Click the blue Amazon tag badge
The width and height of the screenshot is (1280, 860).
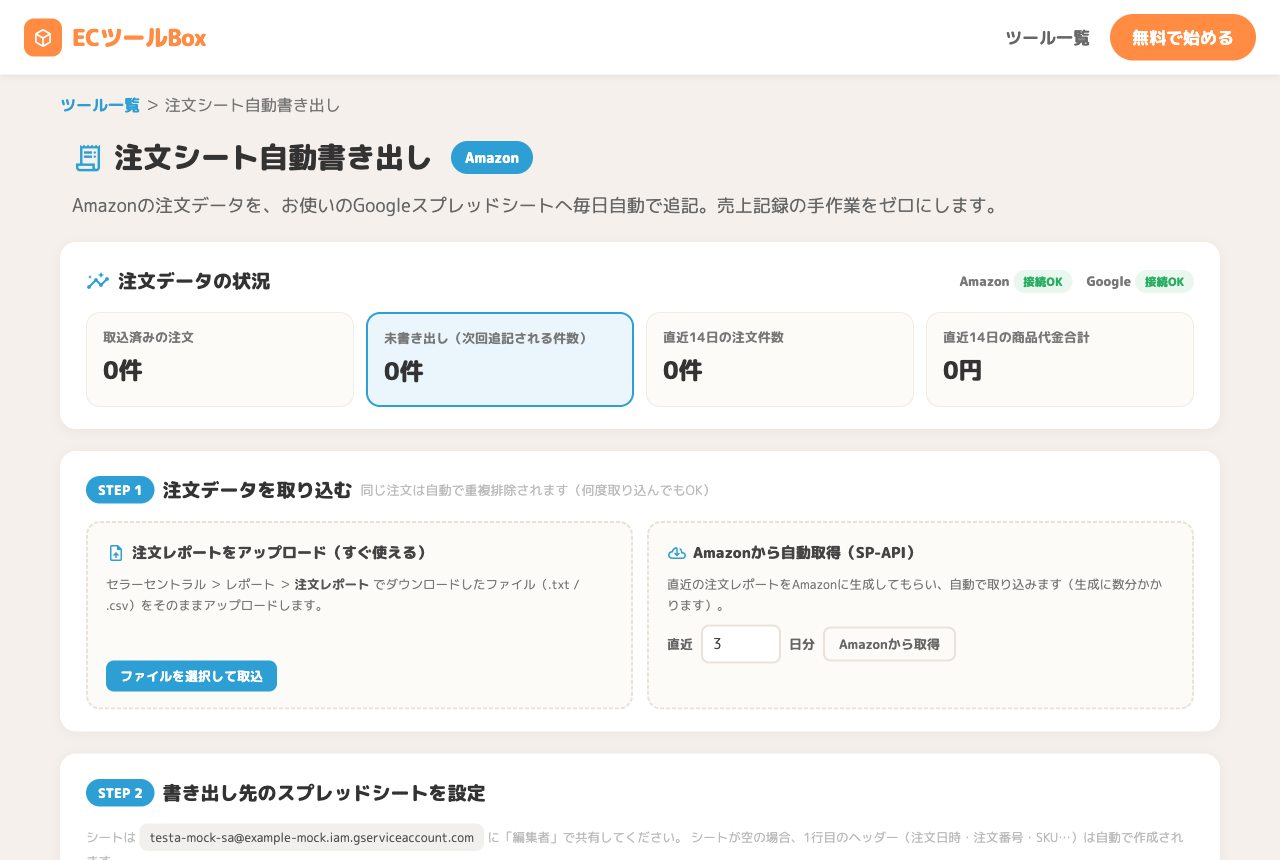492,158
